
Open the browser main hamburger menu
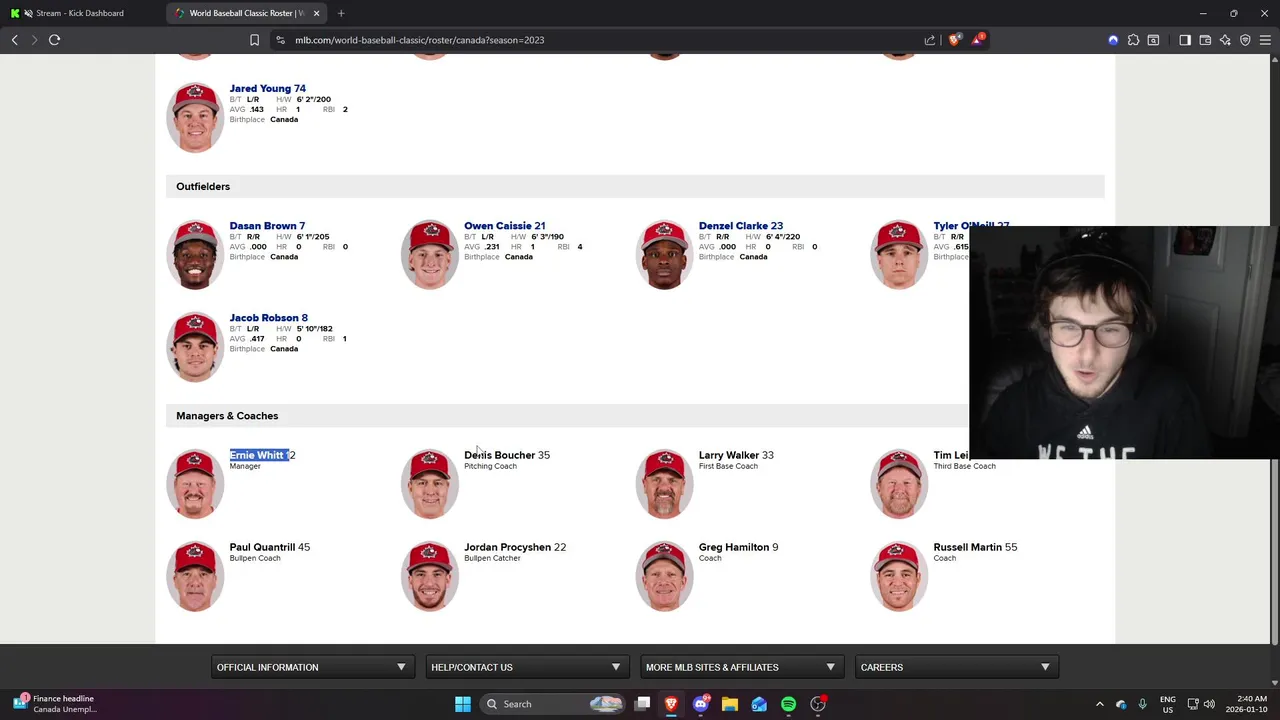click(x=1265, y=40)
